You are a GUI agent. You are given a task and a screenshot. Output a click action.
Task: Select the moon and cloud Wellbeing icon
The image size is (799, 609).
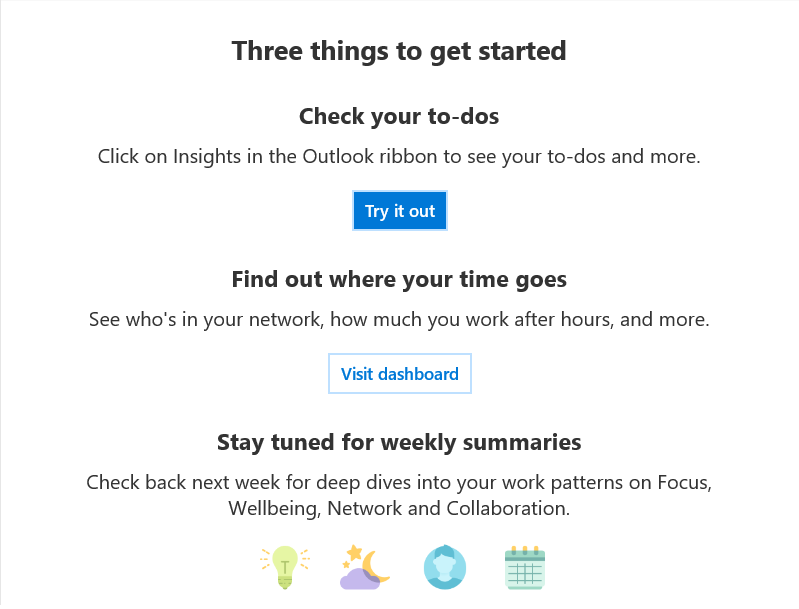pos(364,567)
